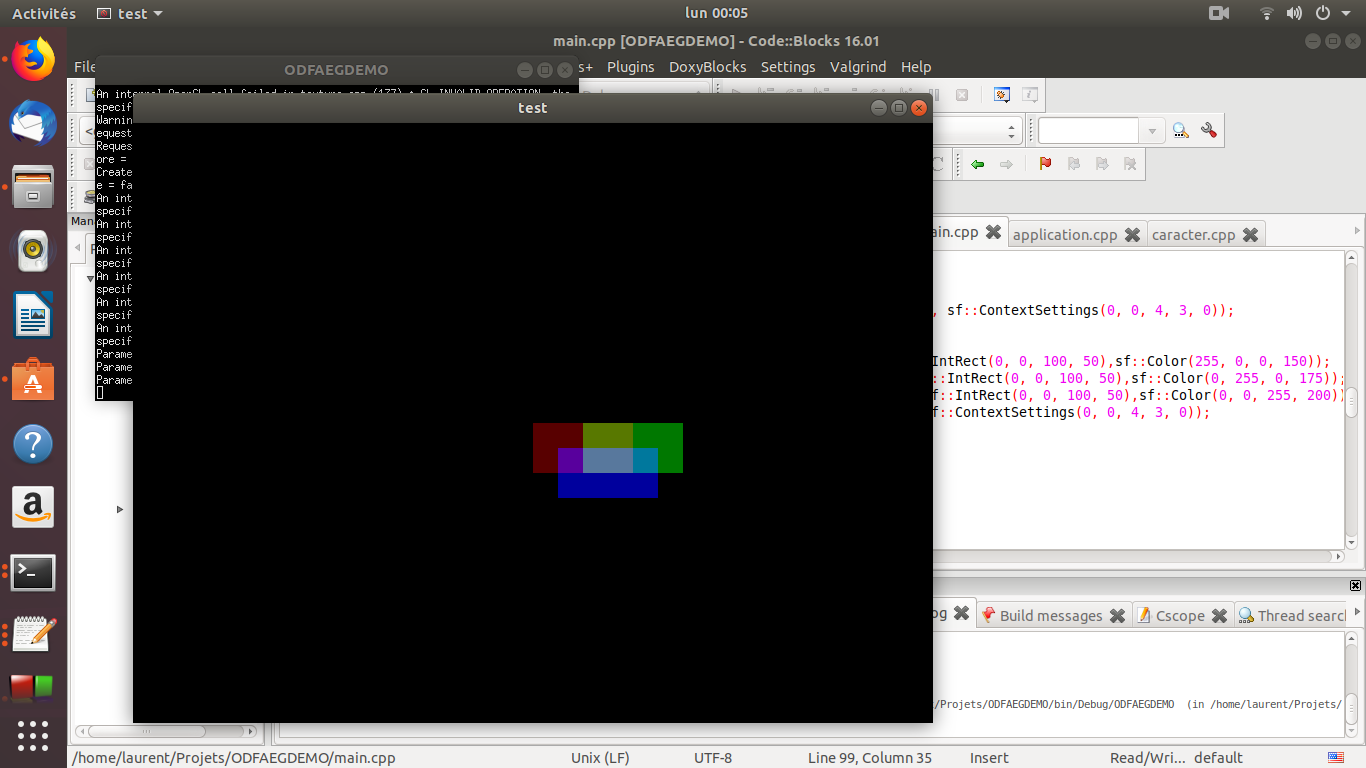Open the search combo box dropdown arrow

[1152, 131]
